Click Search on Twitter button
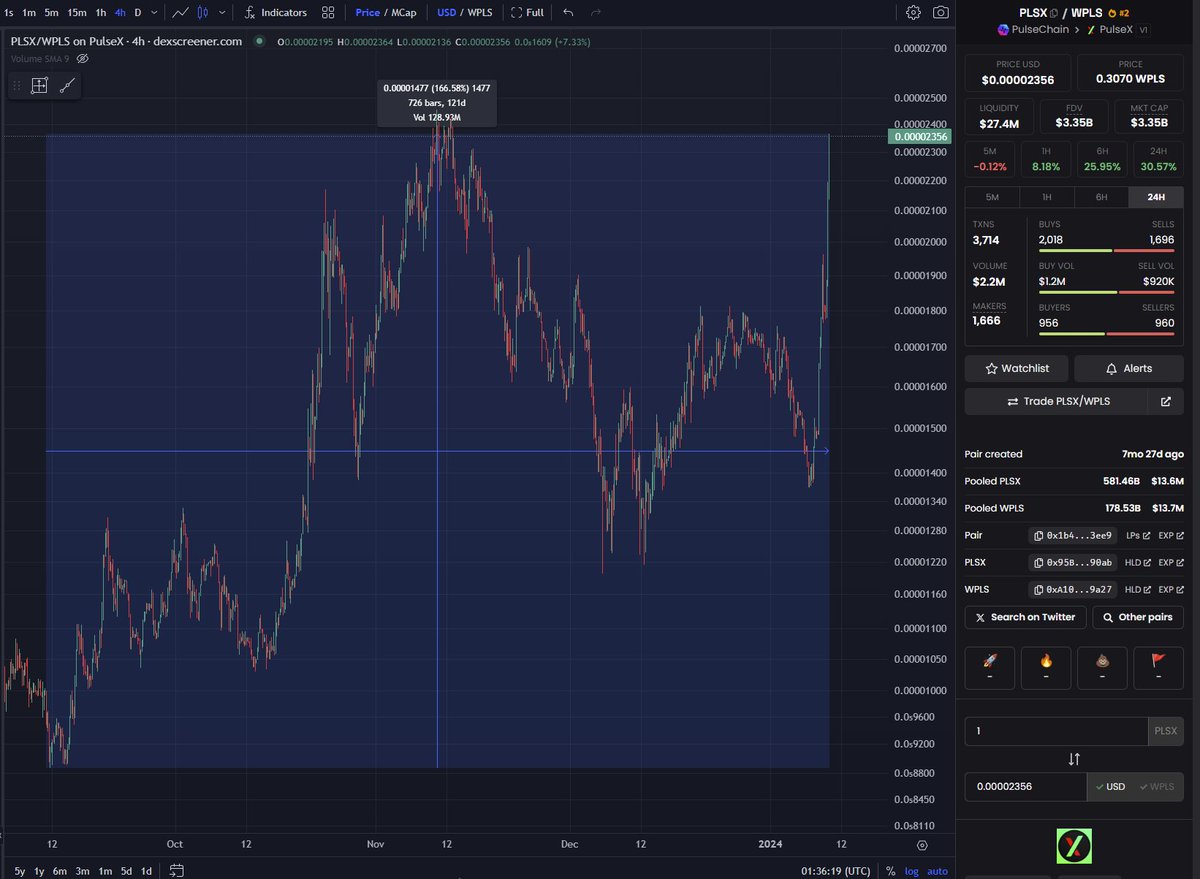This screenshot has width=1200, height=879. pos(1024,617)
